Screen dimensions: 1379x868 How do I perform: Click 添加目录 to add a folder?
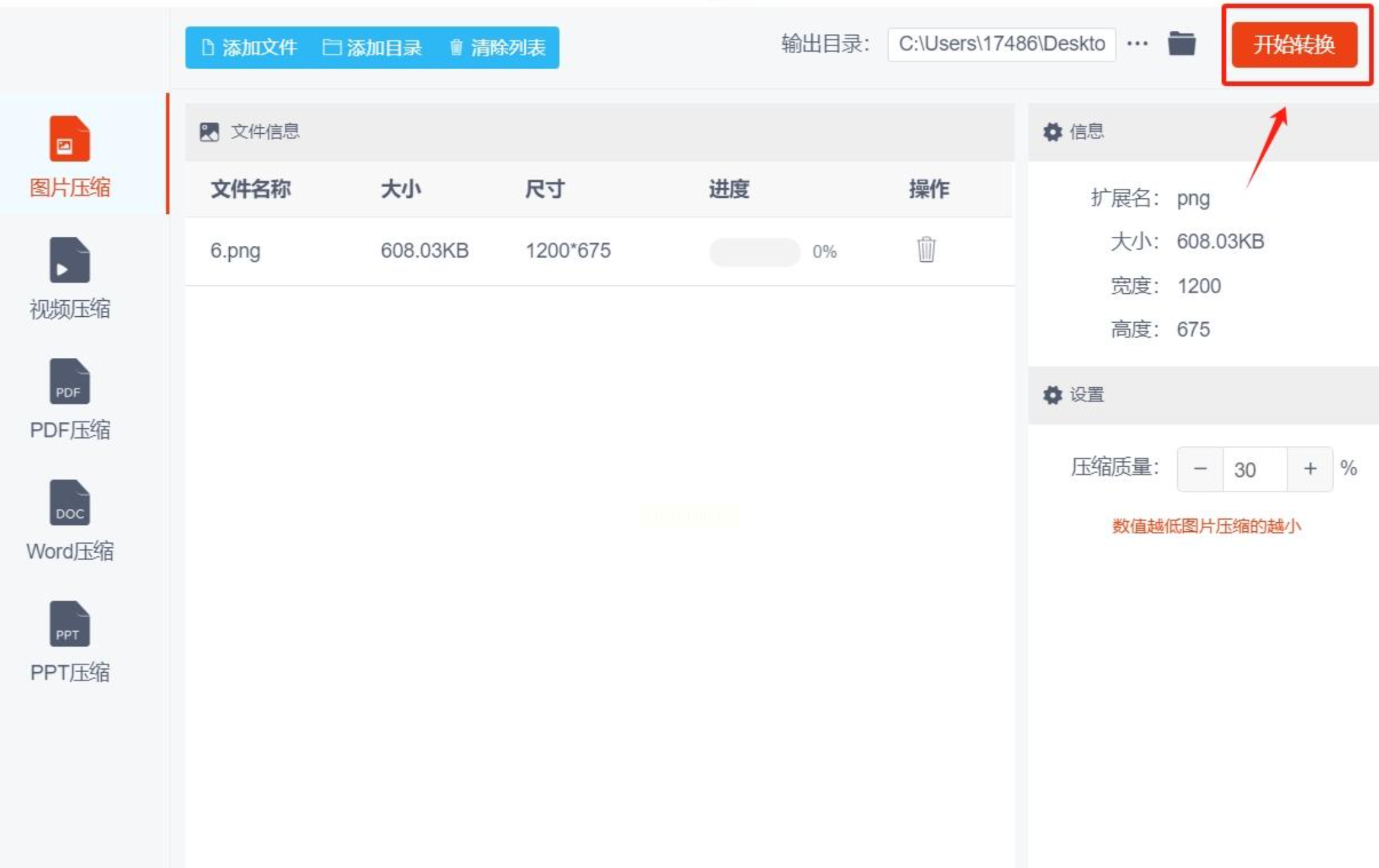pos(372,47)
